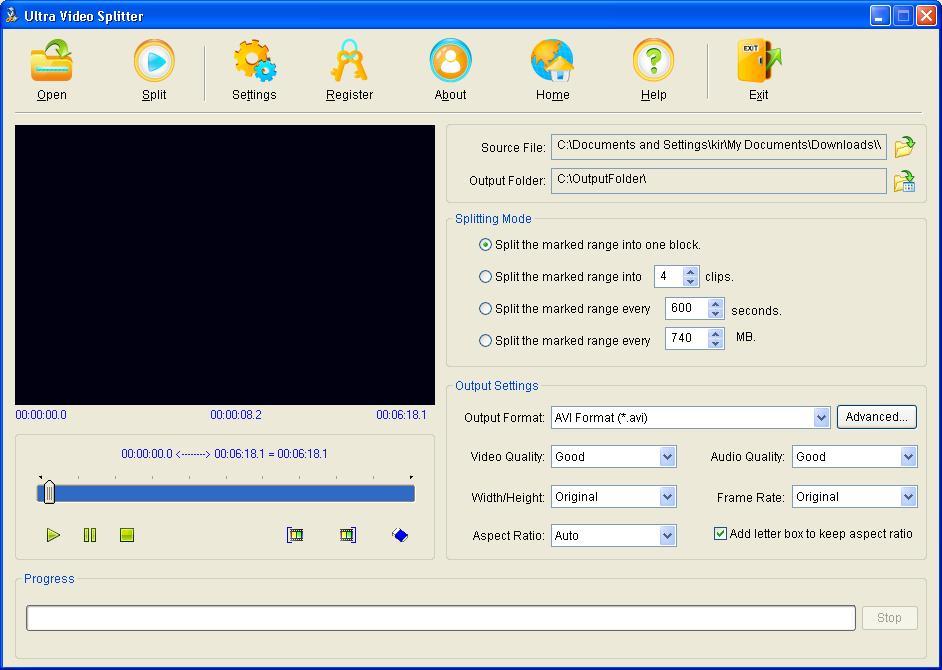The height and width of the screenshot is (670, 942).
Task: Choose splitting the marked range into 4 clips
Action: pyautogui.click(x=485, y=276)
